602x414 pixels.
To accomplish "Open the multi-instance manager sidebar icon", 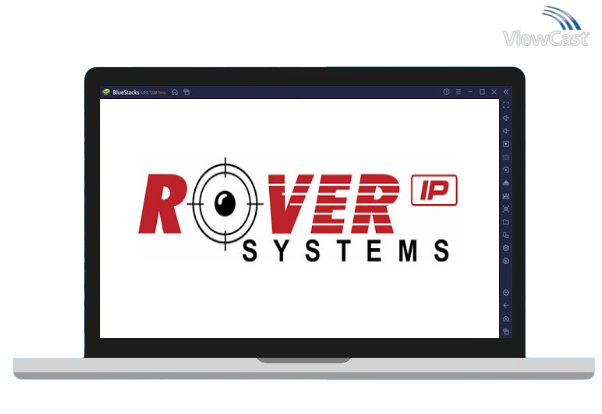I will [506, 235].
